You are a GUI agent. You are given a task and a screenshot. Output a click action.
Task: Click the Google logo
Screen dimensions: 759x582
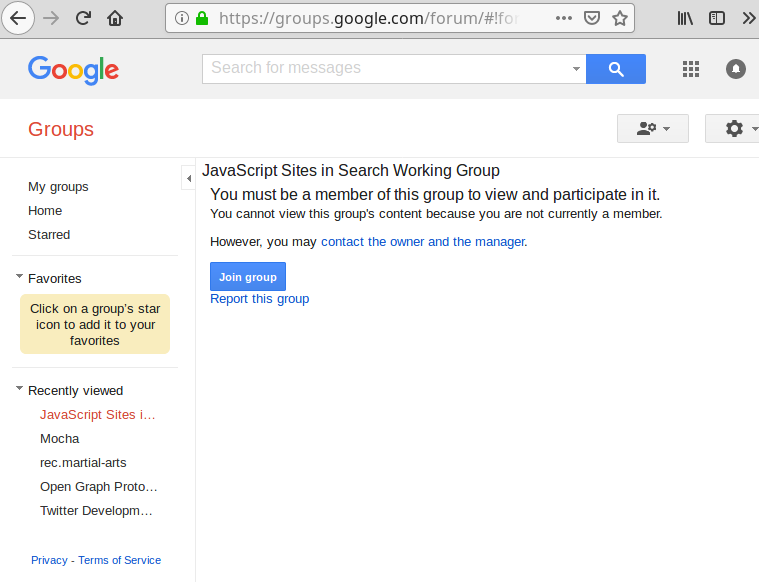(73, 69)
